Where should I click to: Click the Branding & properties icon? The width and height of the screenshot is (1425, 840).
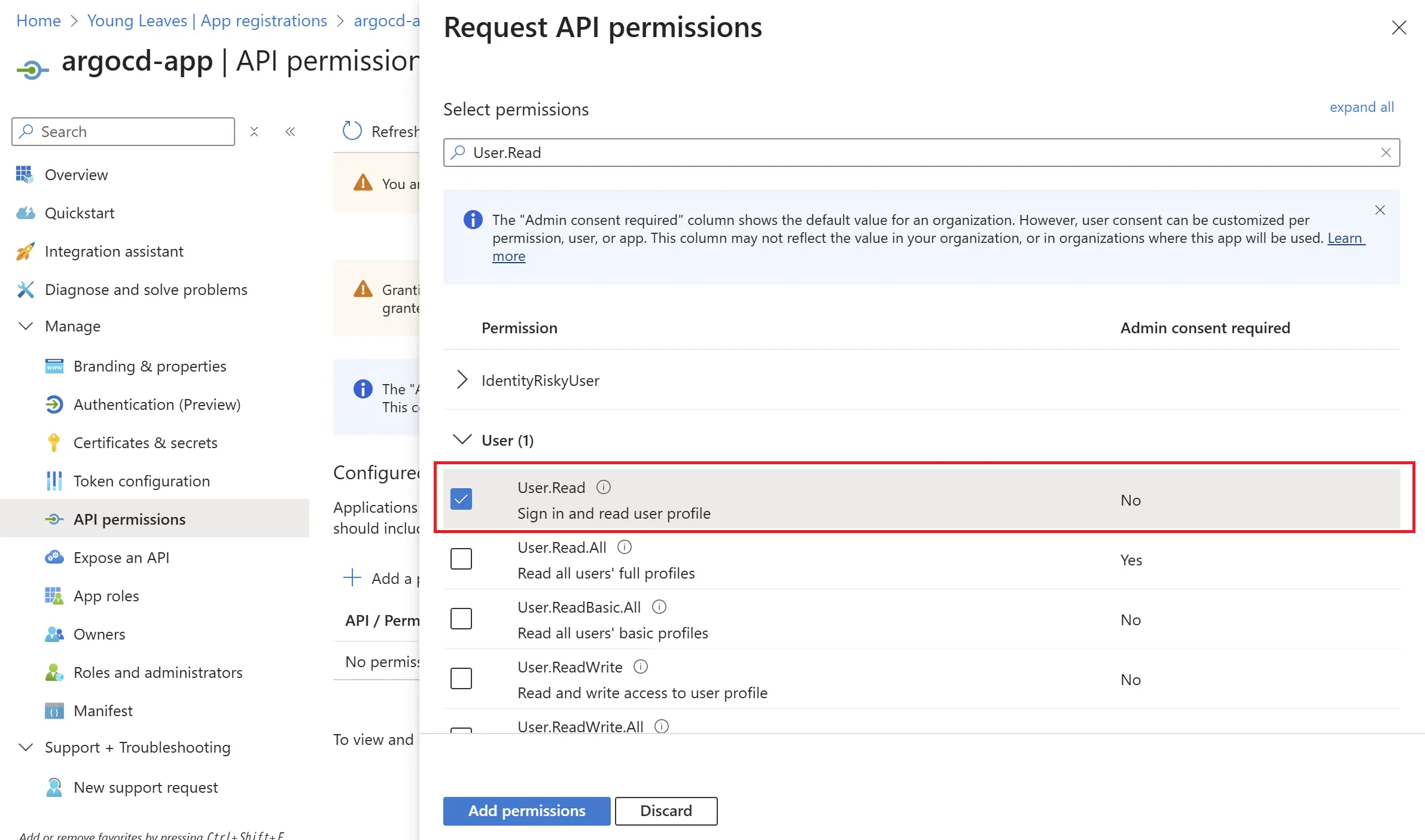(54, 366)
